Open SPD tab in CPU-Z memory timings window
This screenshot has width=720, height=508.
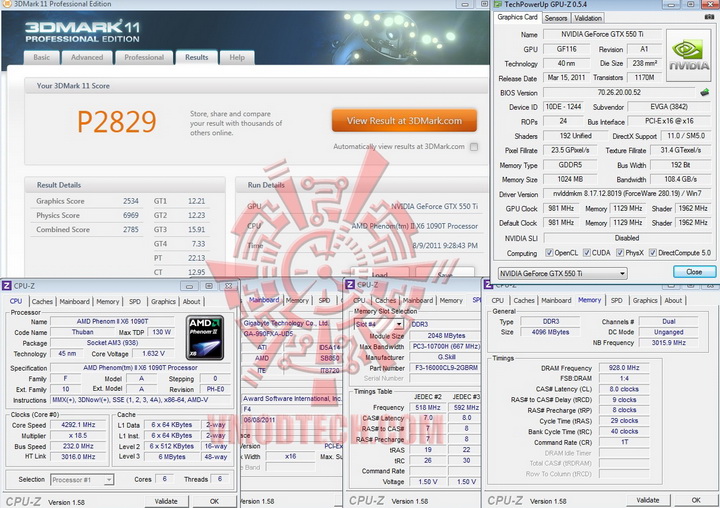point(617,300)
